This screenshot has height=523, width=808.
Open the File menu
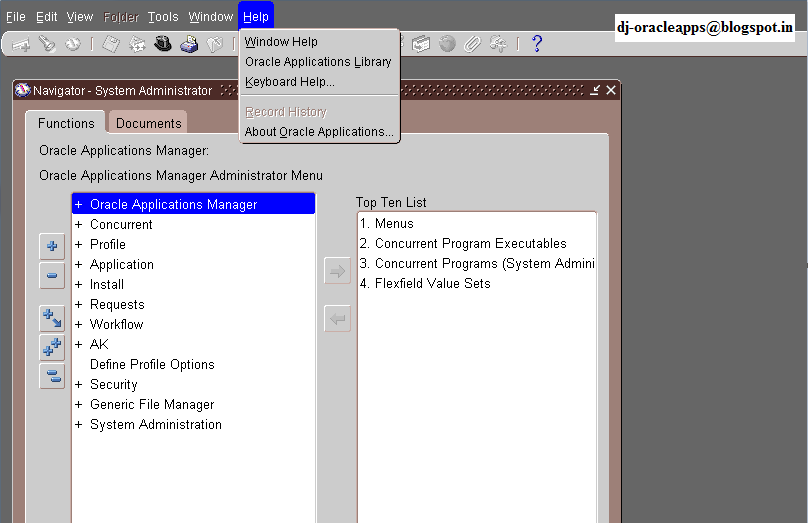[x=15, y=17]
